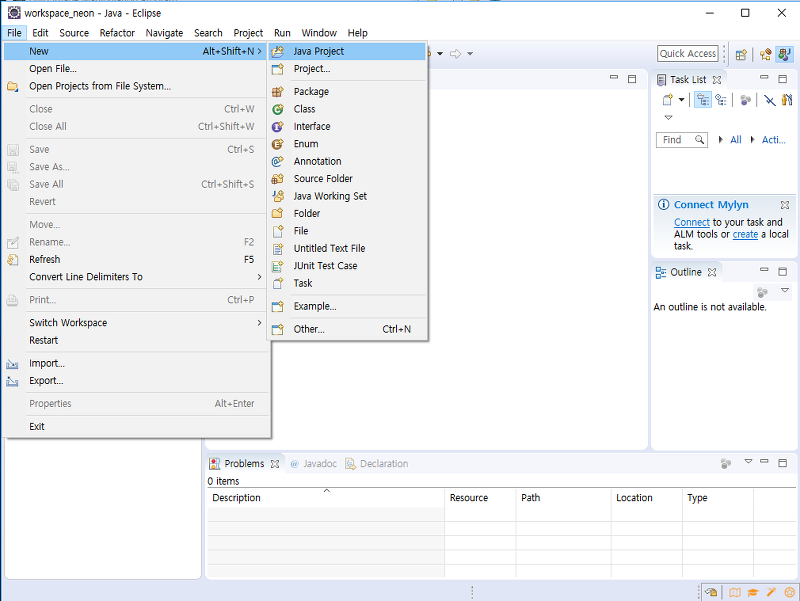Click the Resource column header

[x=480, y=498]
